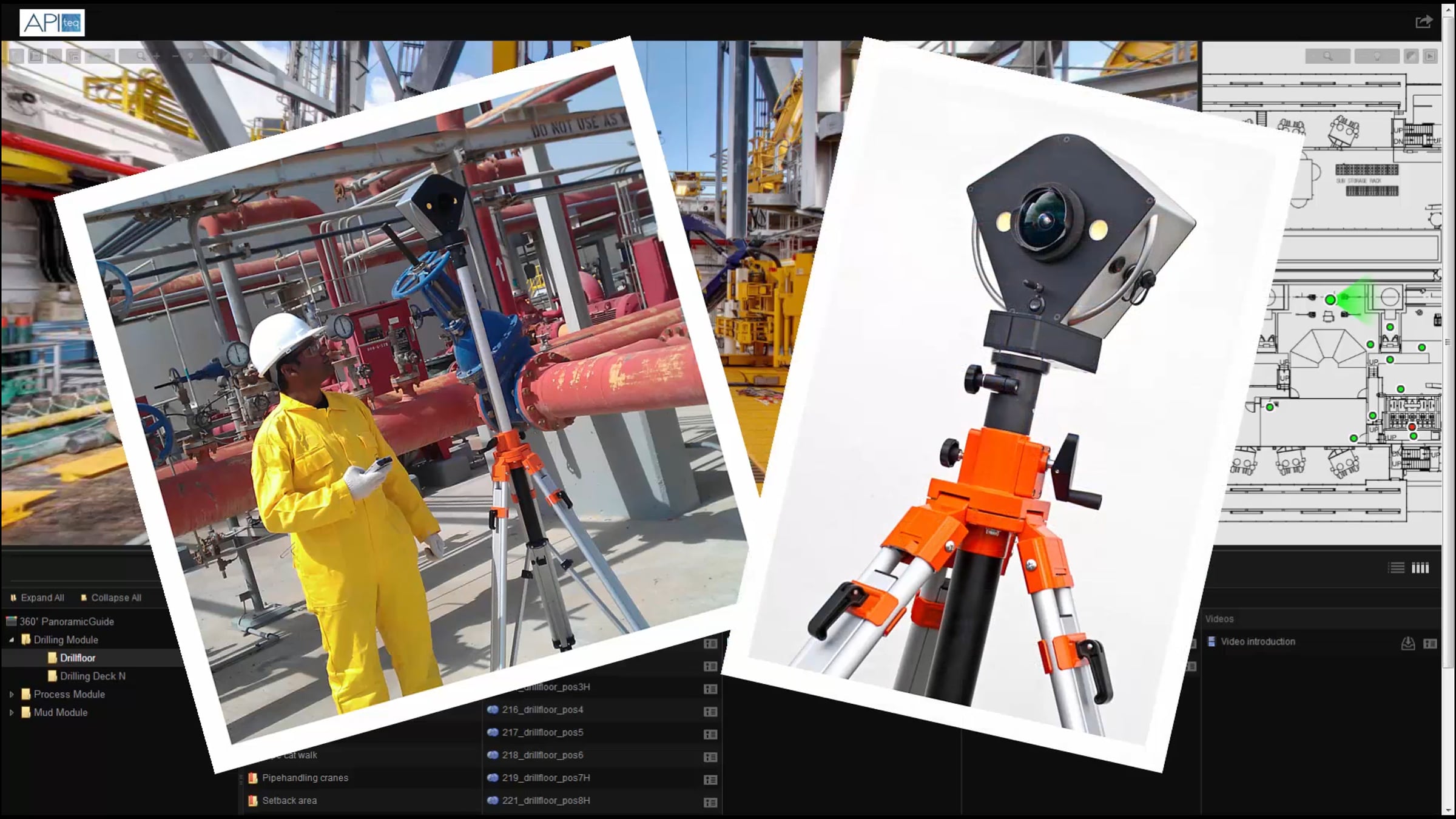Click the Videos section header
This screenshot has height=819, width=1456.
pos(1219,619)
